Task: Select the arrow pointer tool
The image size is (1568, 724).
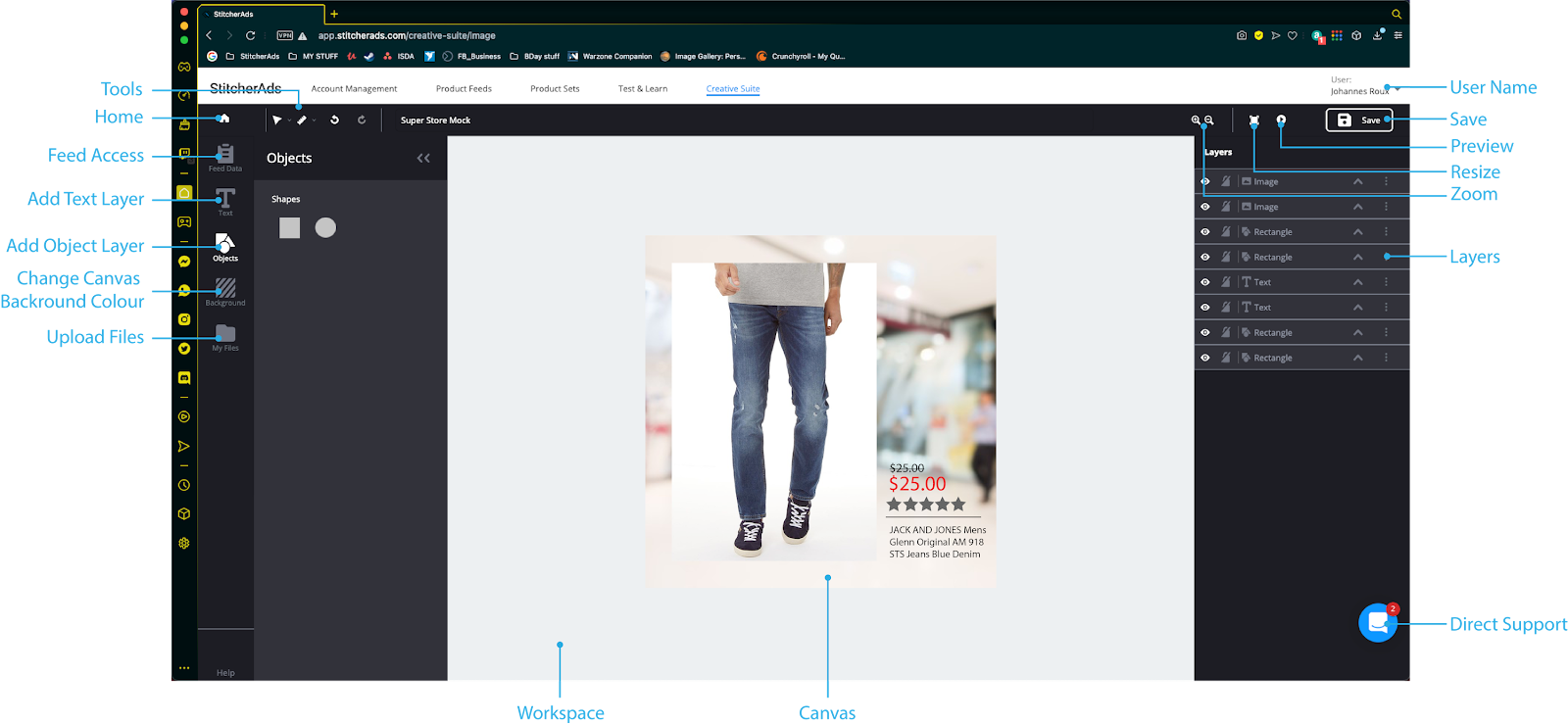Action: coord(277,121)
